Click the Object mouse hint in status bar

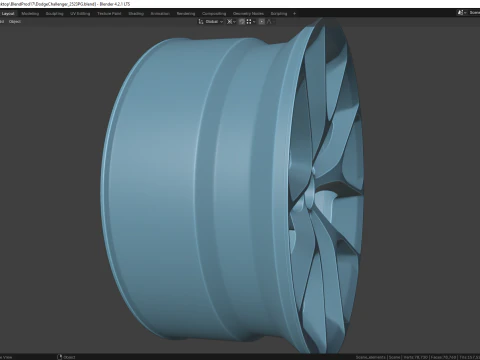(x=66, y=357)
